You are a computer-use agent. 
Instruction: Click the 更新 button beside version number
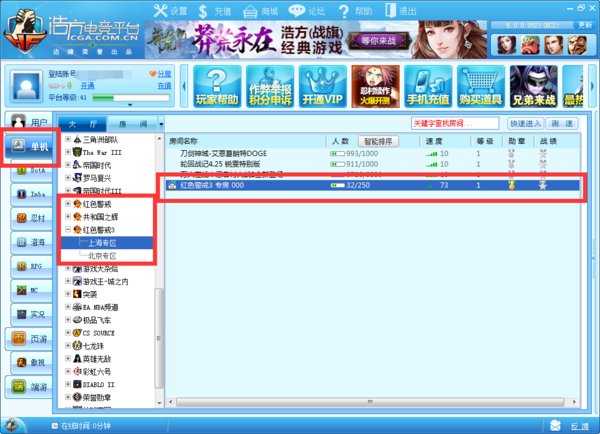585,25
